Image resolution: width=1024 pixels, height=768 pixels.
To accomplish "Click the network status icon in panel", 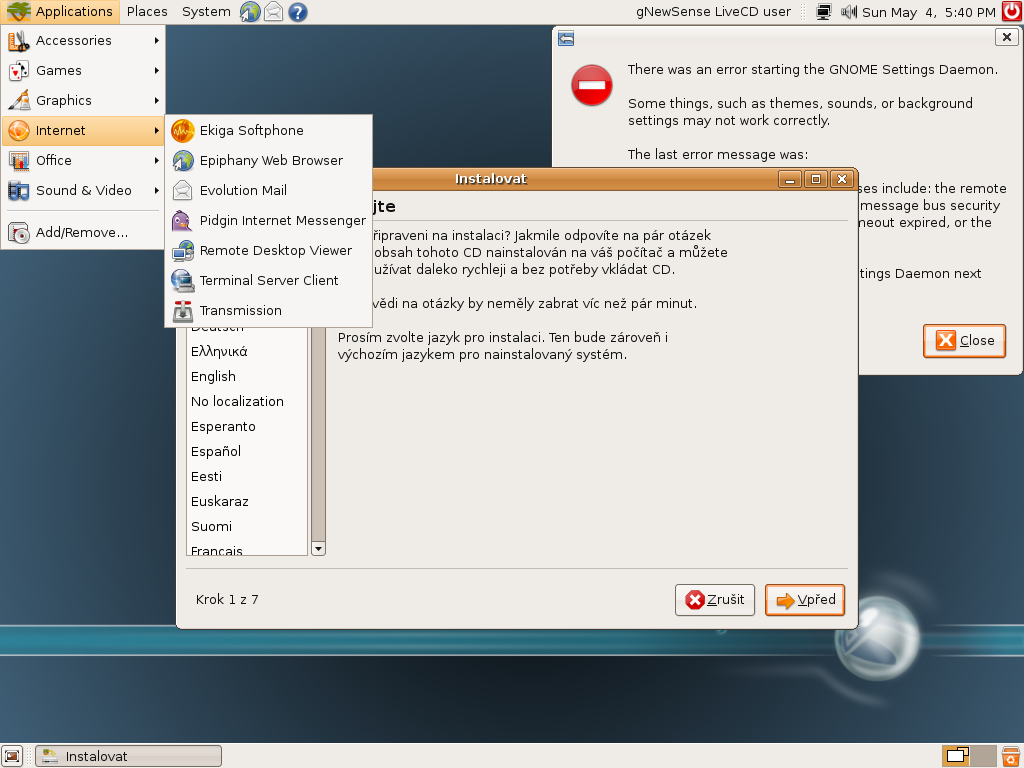I will [x=824, y=12].
